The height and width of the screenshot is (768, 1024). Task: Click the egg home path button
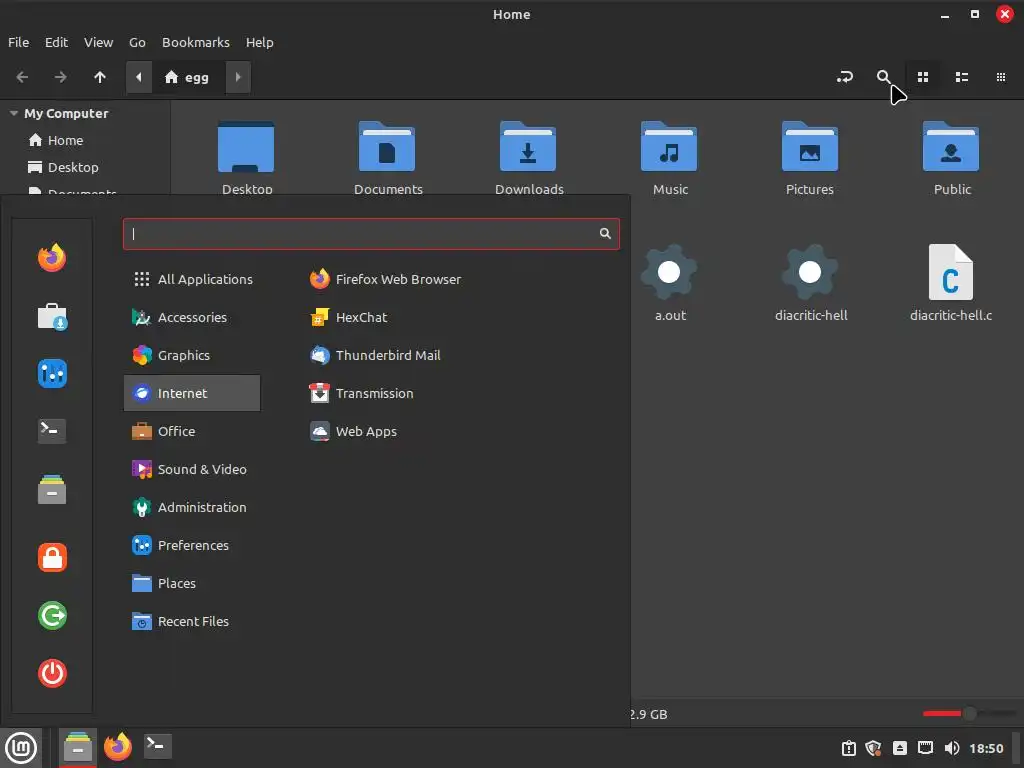[x=189, y=77]
